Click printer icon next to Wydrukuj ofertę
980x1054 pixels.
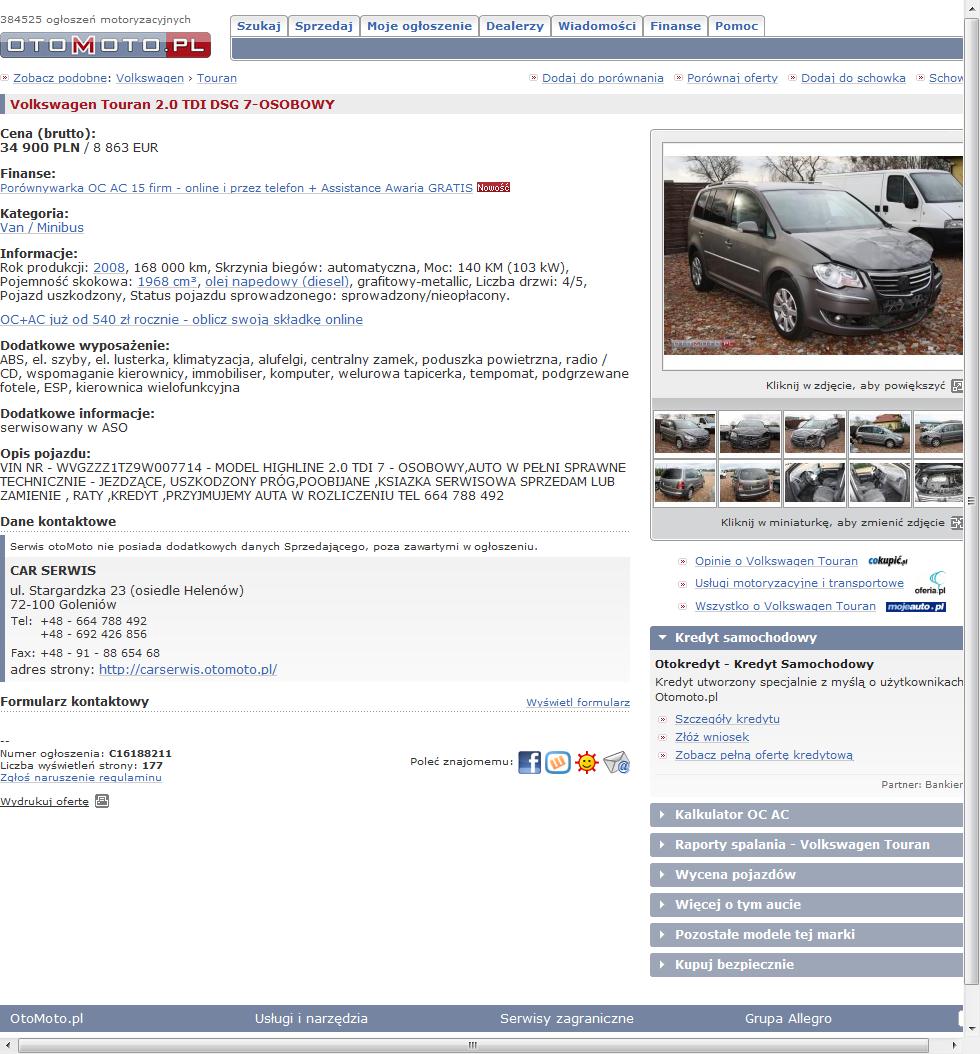(x=102, y=801)
